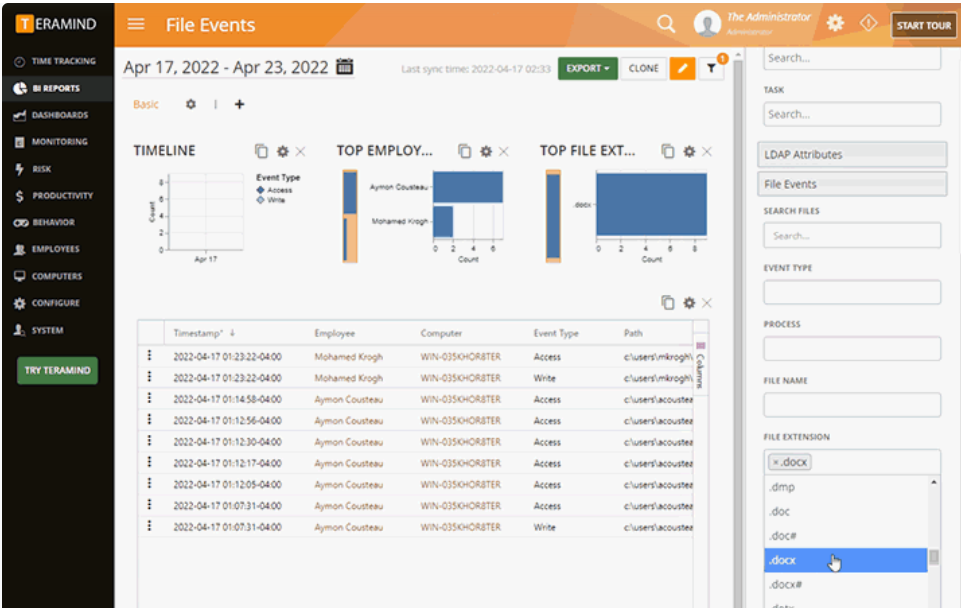Click the Try Teramind button
Viewport: 961px width, 608px height.
click(x=58, y=370)
